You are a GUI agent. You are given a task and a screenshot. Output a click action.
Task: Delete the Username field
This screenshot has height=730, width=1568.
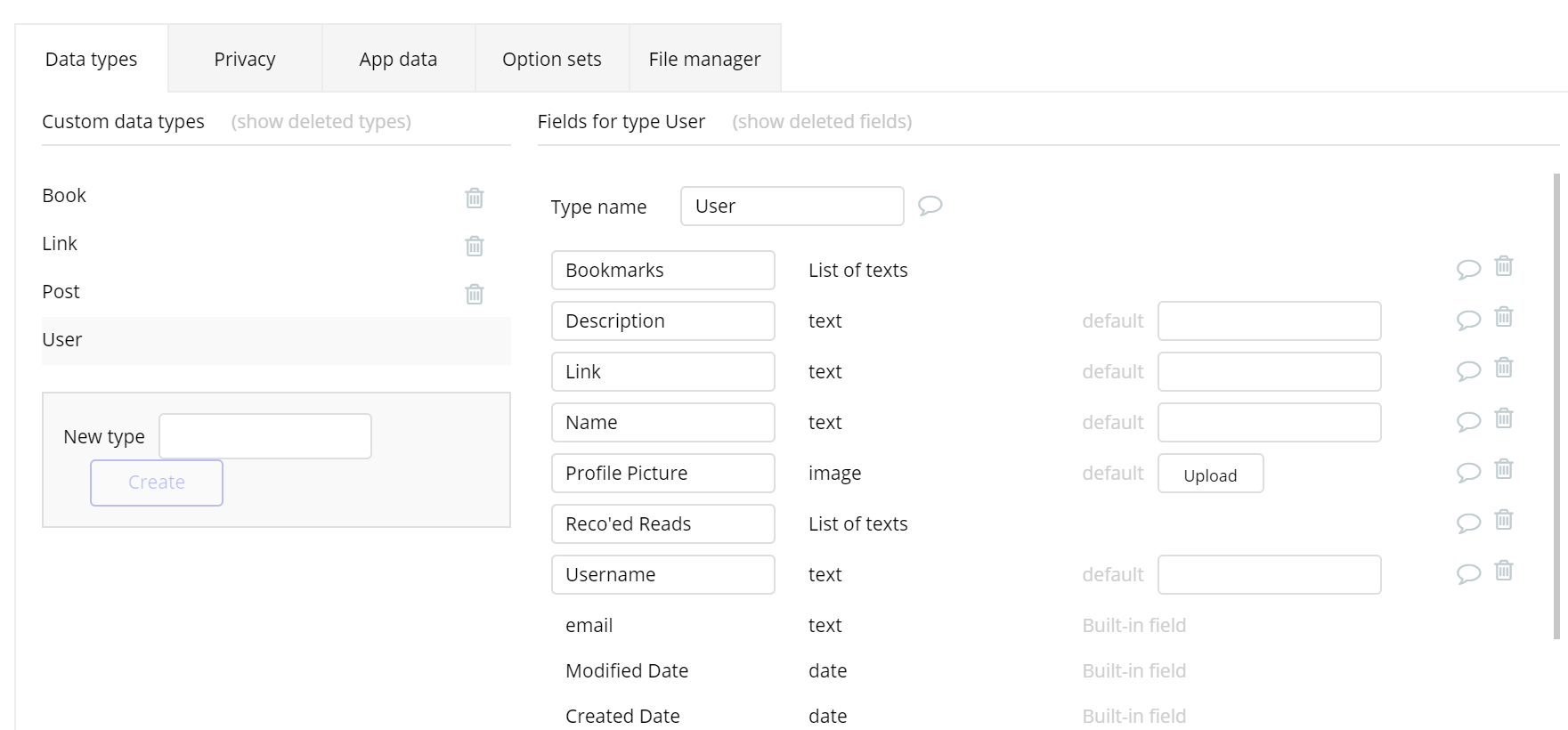pos(1504,571)
